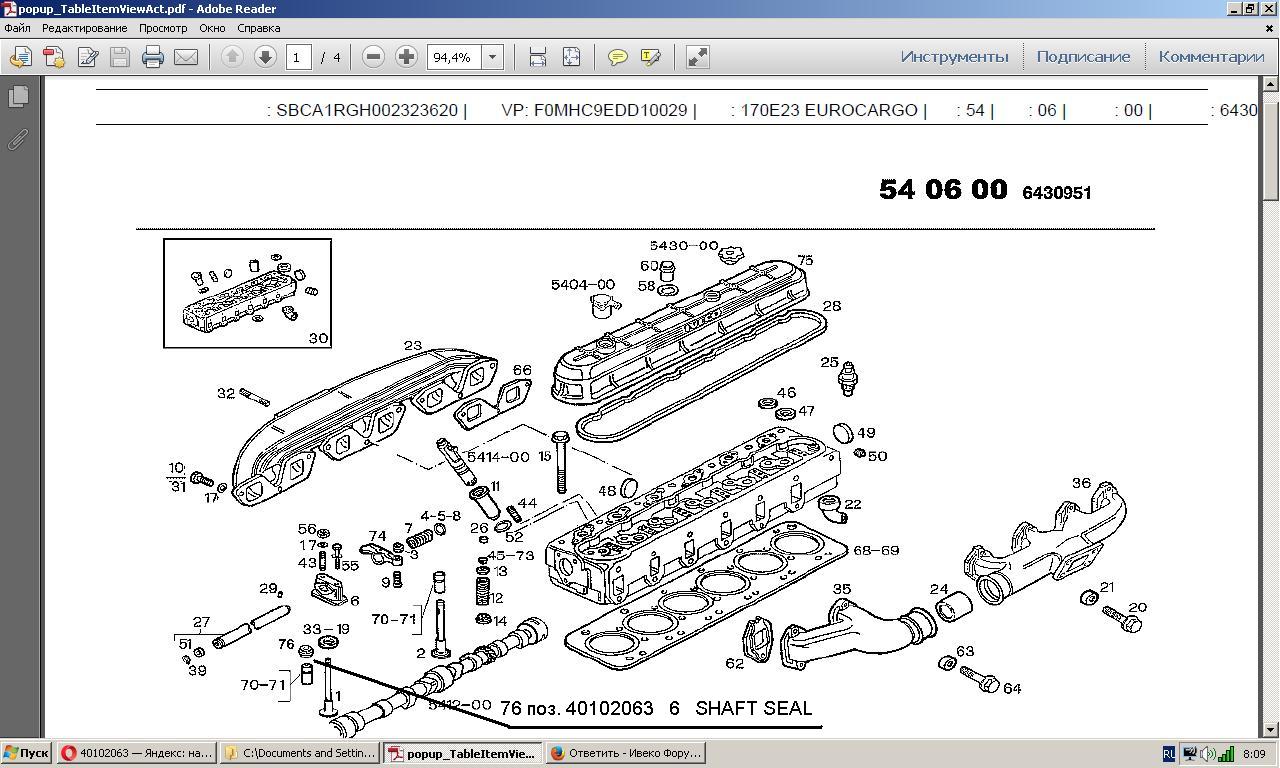Click part number 36 exhaust manifold label

point(1081,483)
